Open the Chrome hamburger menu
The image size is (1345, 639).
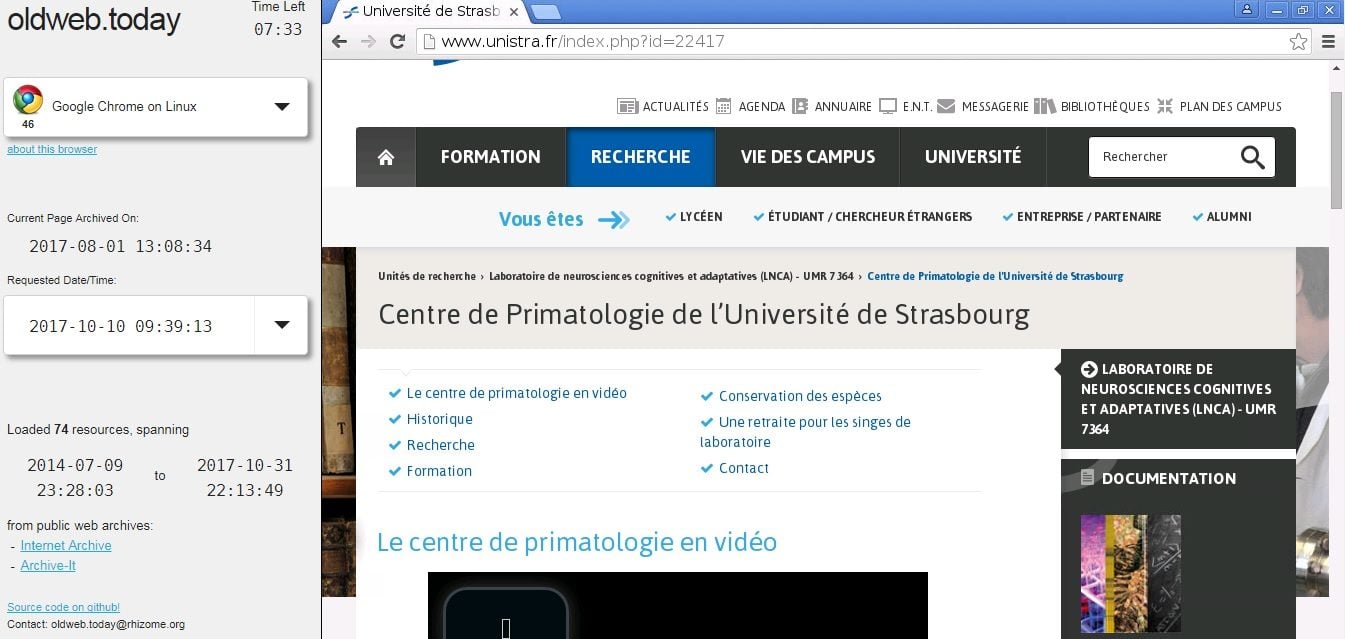click(x=1328, y=41)
